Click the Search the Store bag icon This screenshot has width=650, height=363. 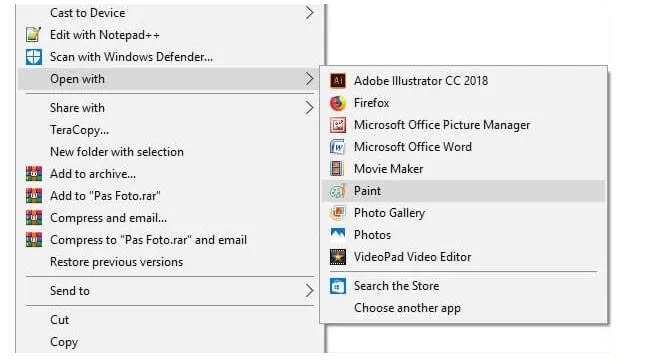click(x=337, y=286)
